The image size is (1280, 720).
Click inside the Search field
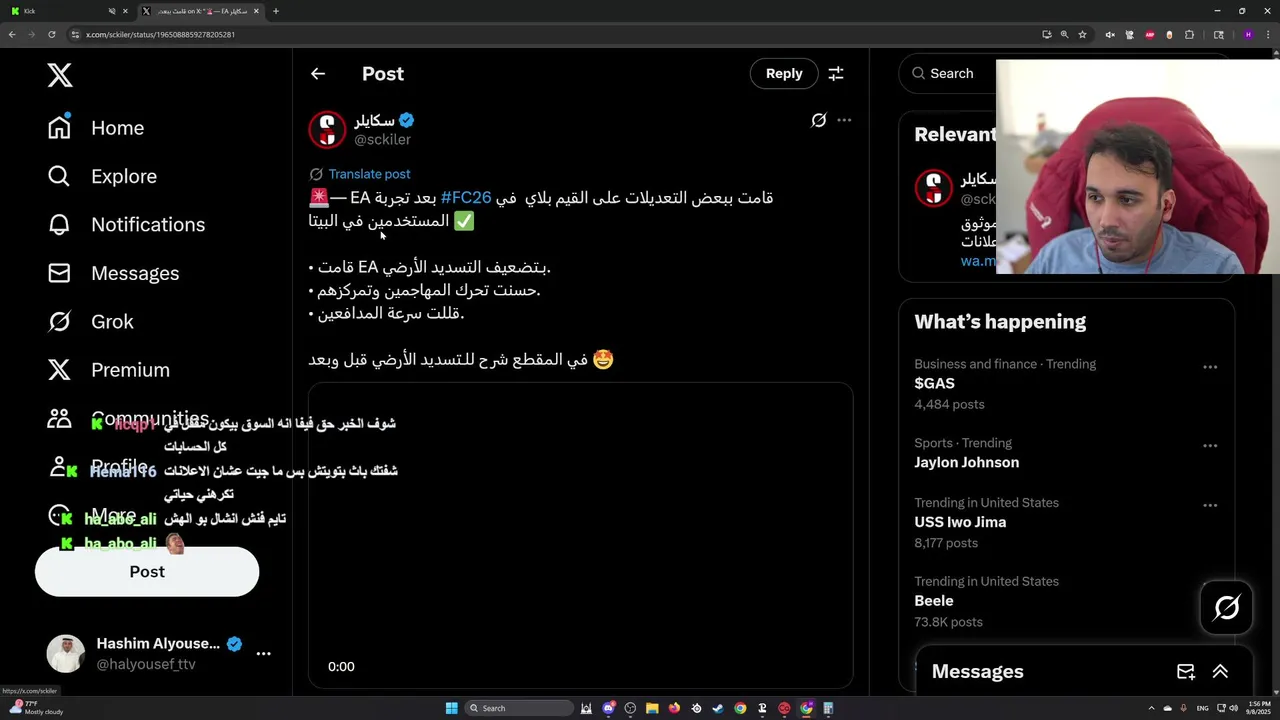point(951,73)
